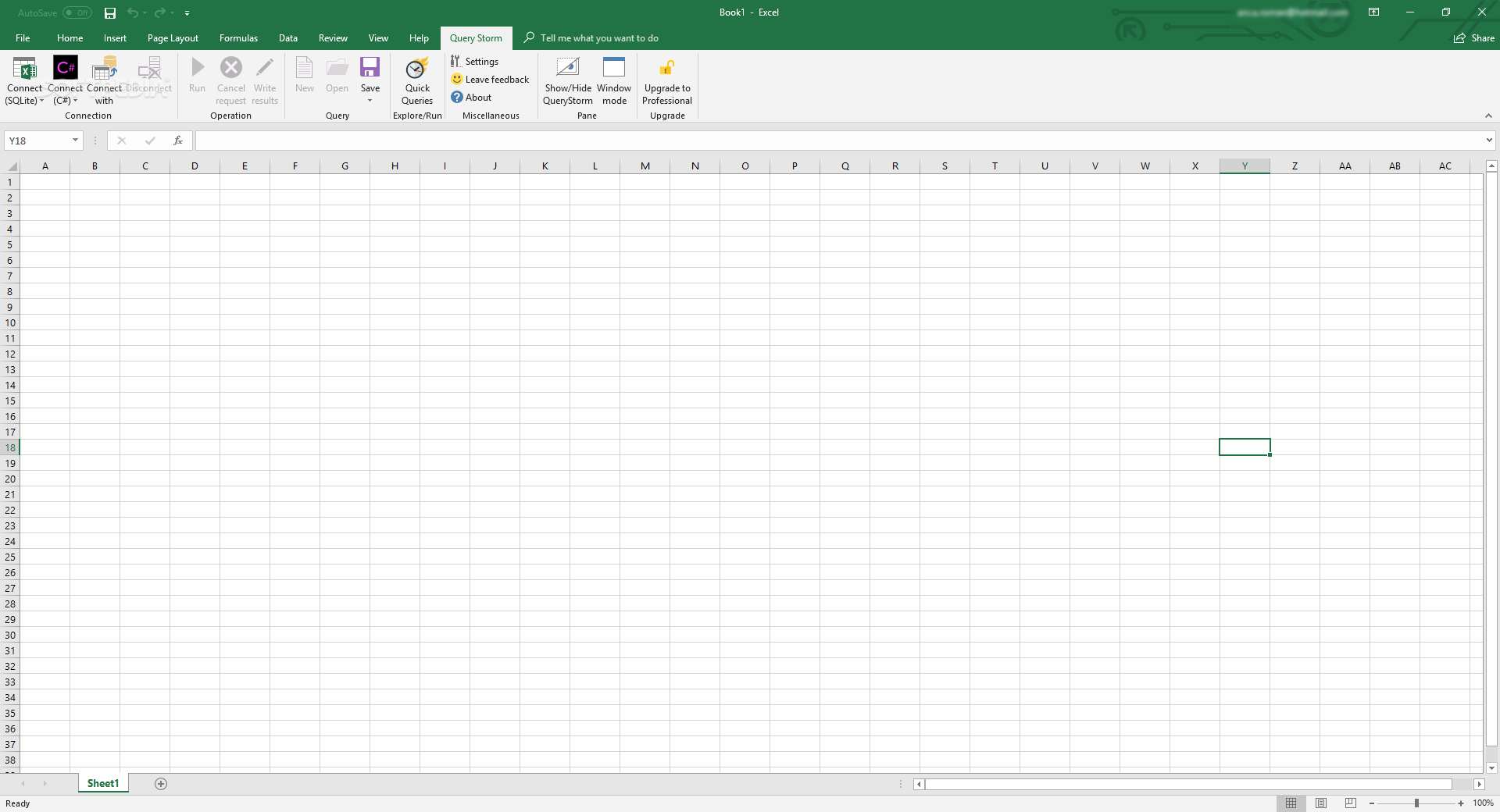1500x812 pixels.
Task: Open Redo history dropdown
Action: (172, 13)
